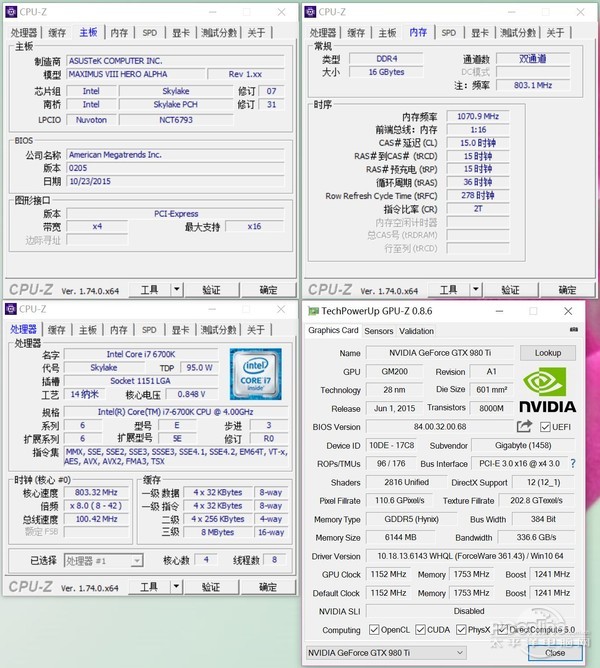The height and width of the screenshot is (668, 600).
Task: Toggle the UEFI checkbox
Action: pos(547,427)
